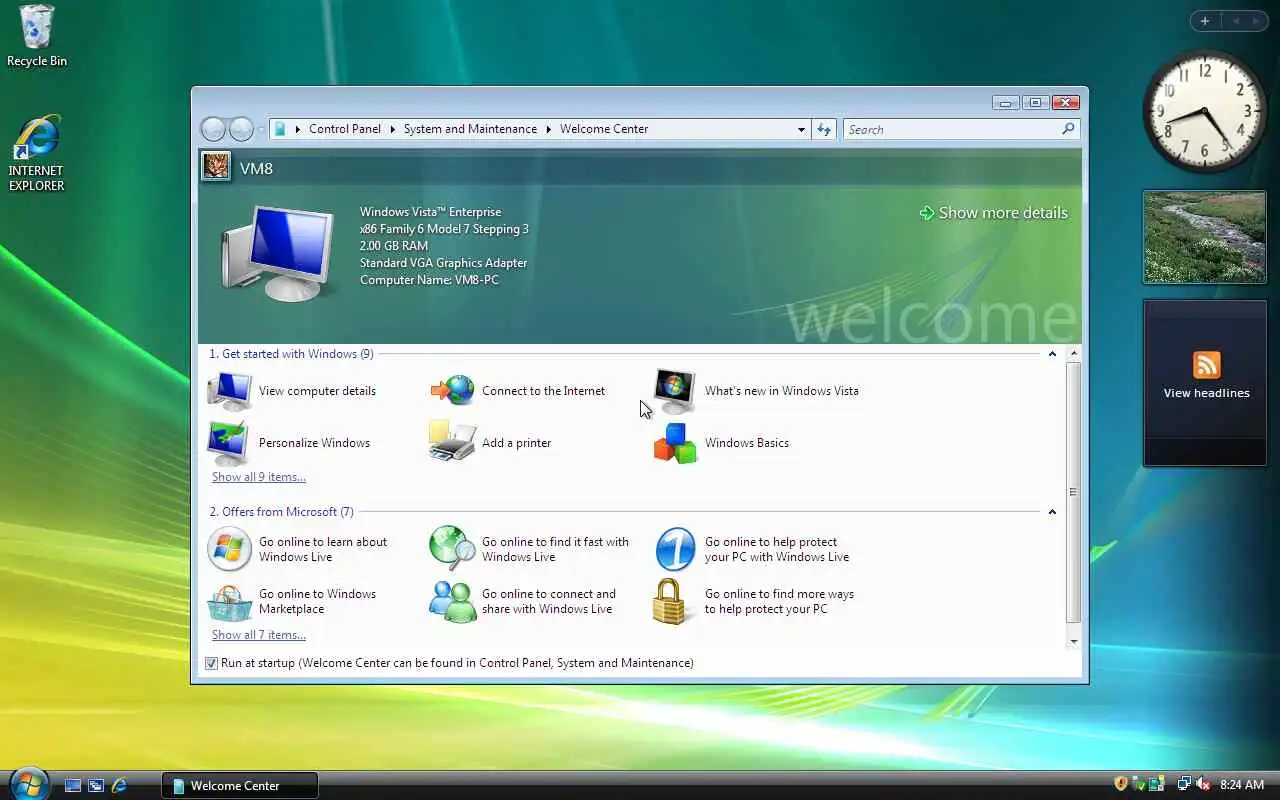Click the connect and share people icon
The height and width of the screenshot is (800, 1280).
(x=453, y=601)
